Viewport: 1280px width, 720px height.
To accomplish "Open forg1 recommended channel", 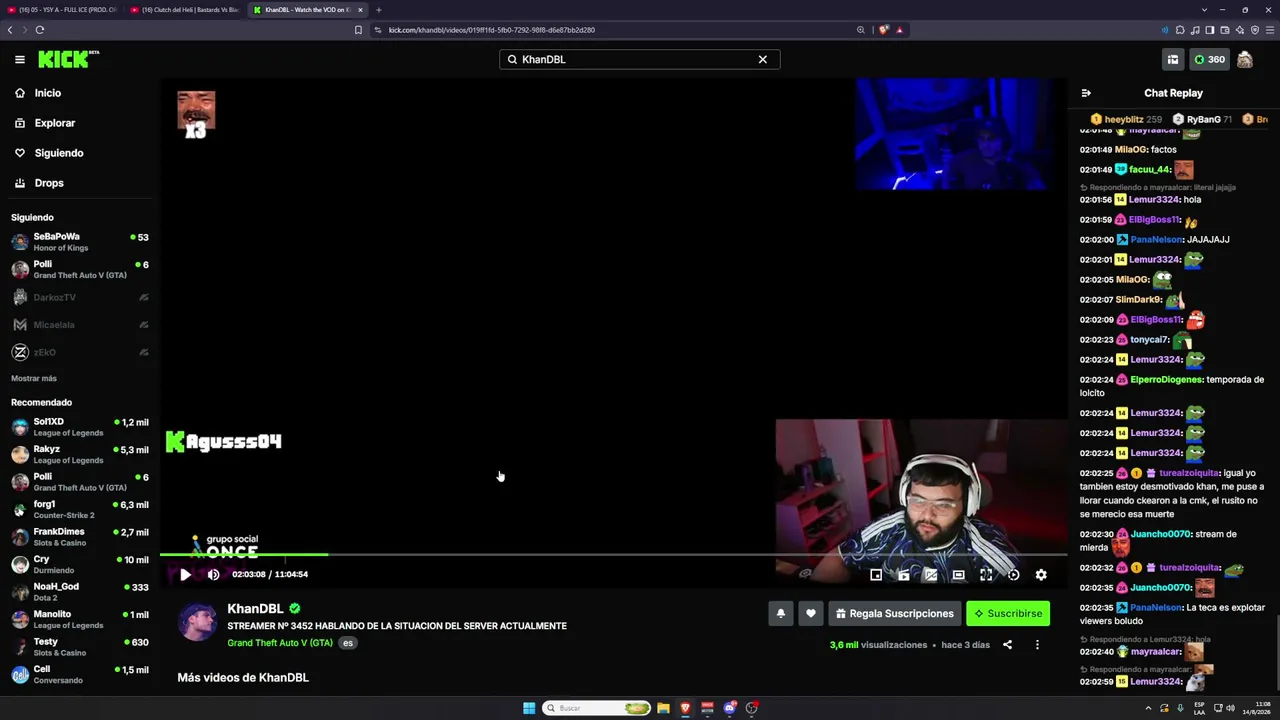I will click(x=80, y=510).
